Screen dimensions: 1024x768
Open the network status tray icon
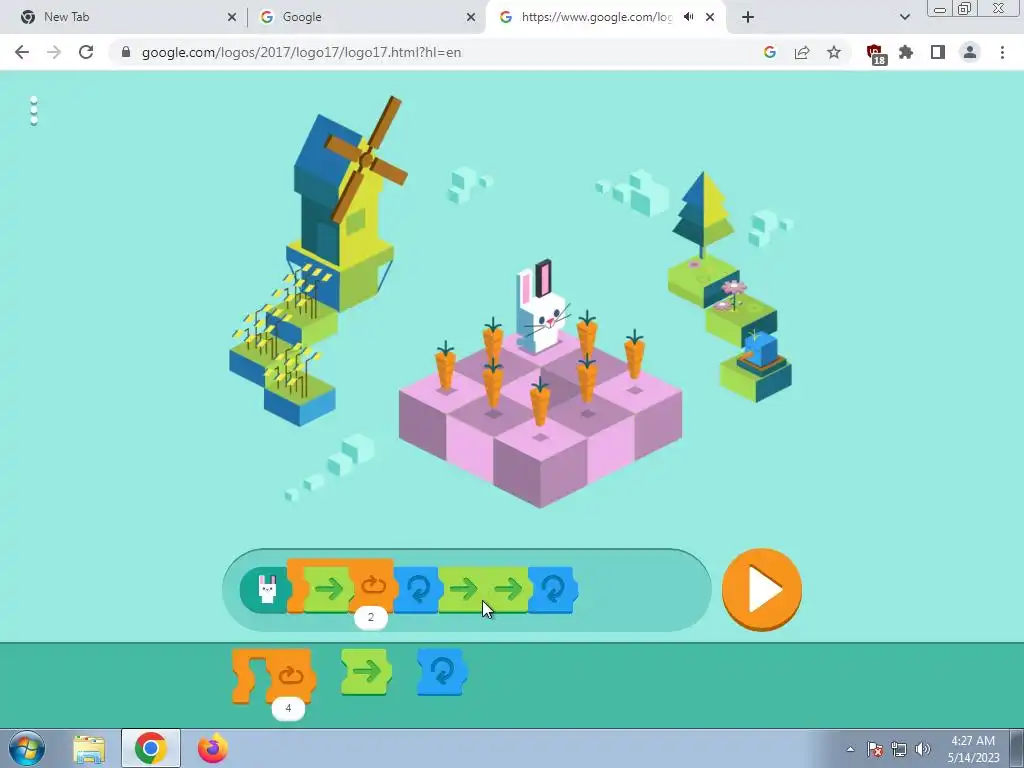(899, 749)
